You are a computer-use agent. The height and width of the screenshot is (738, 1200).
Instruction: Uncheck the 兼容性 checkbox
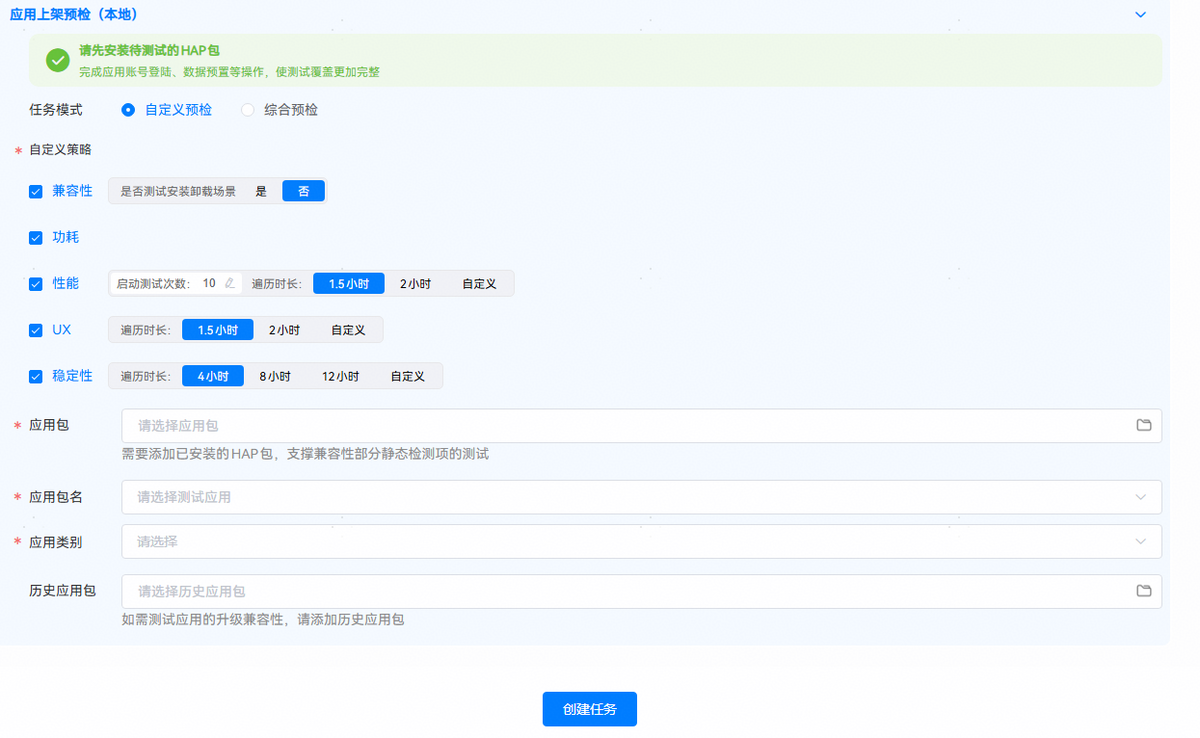[36, 191]
